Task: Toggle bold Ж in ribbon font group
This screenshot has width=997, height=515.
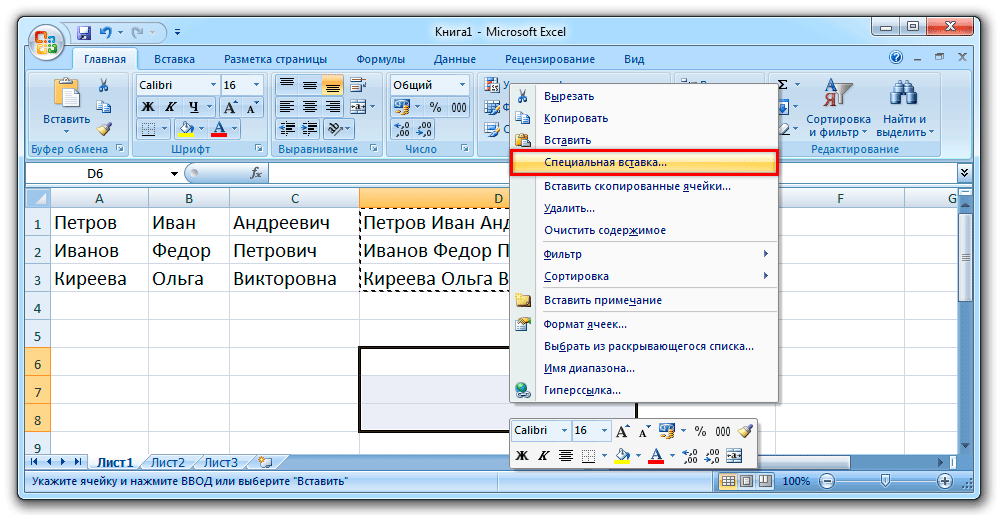Action: [x=148, y=106]
